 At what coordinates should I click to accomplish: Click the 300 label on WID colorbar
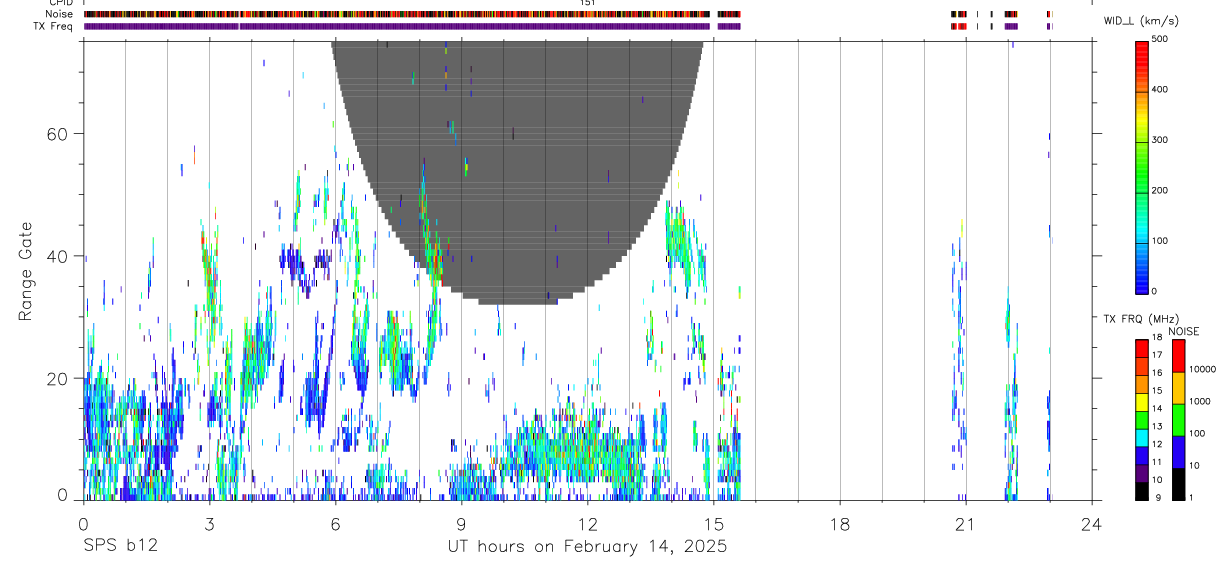(1160, 140)
